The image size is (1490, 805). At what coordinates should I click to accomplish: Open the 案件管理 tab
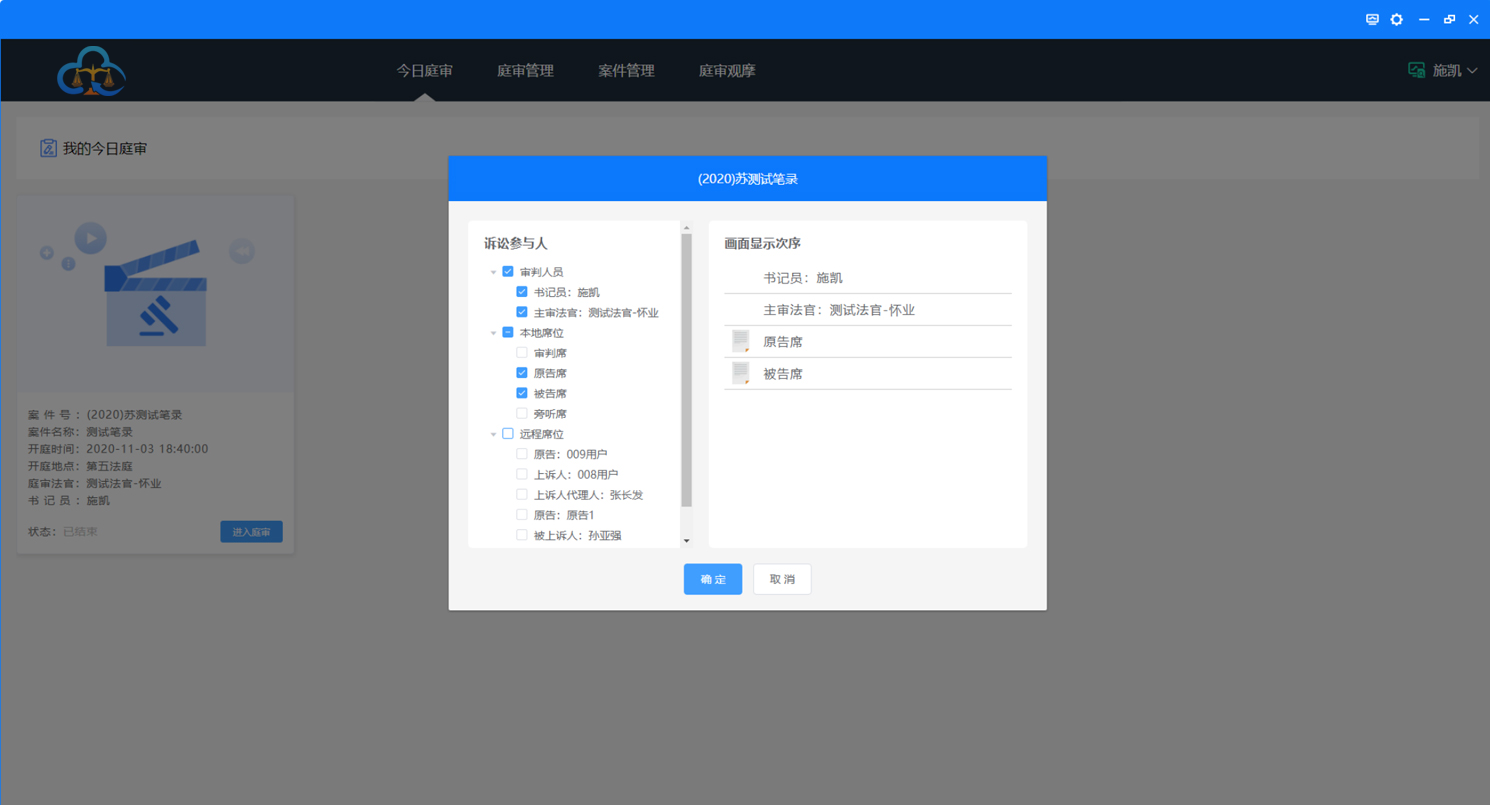626,71
